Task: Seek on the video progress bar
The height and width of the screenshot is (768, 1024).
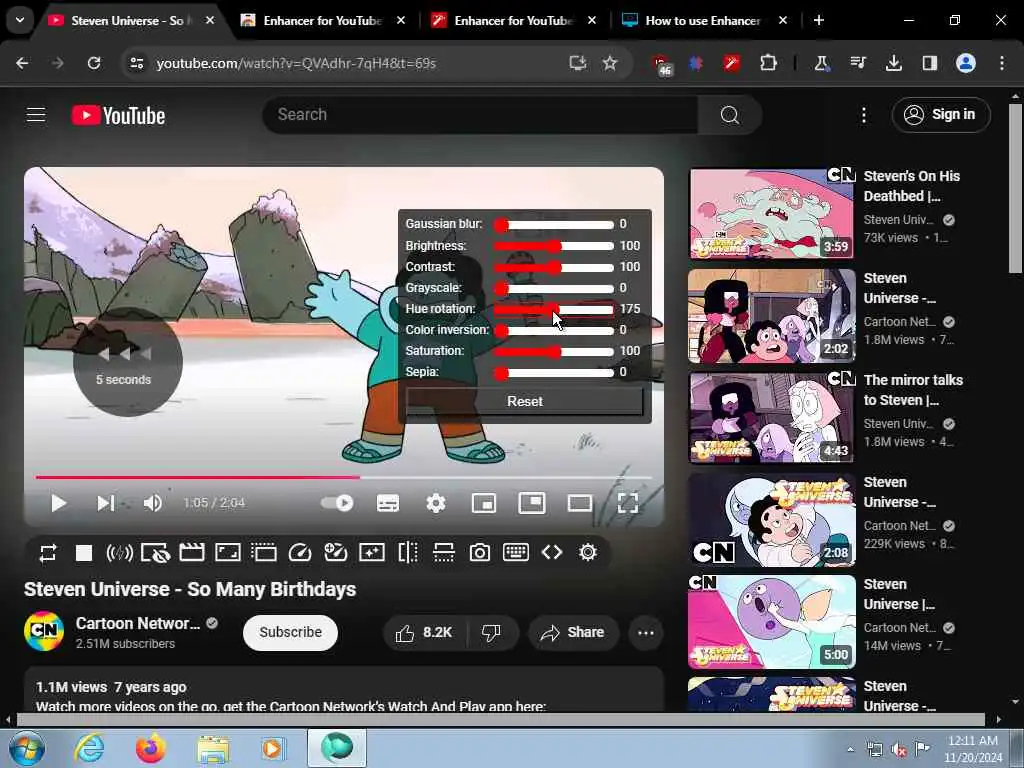Action: 344,477
